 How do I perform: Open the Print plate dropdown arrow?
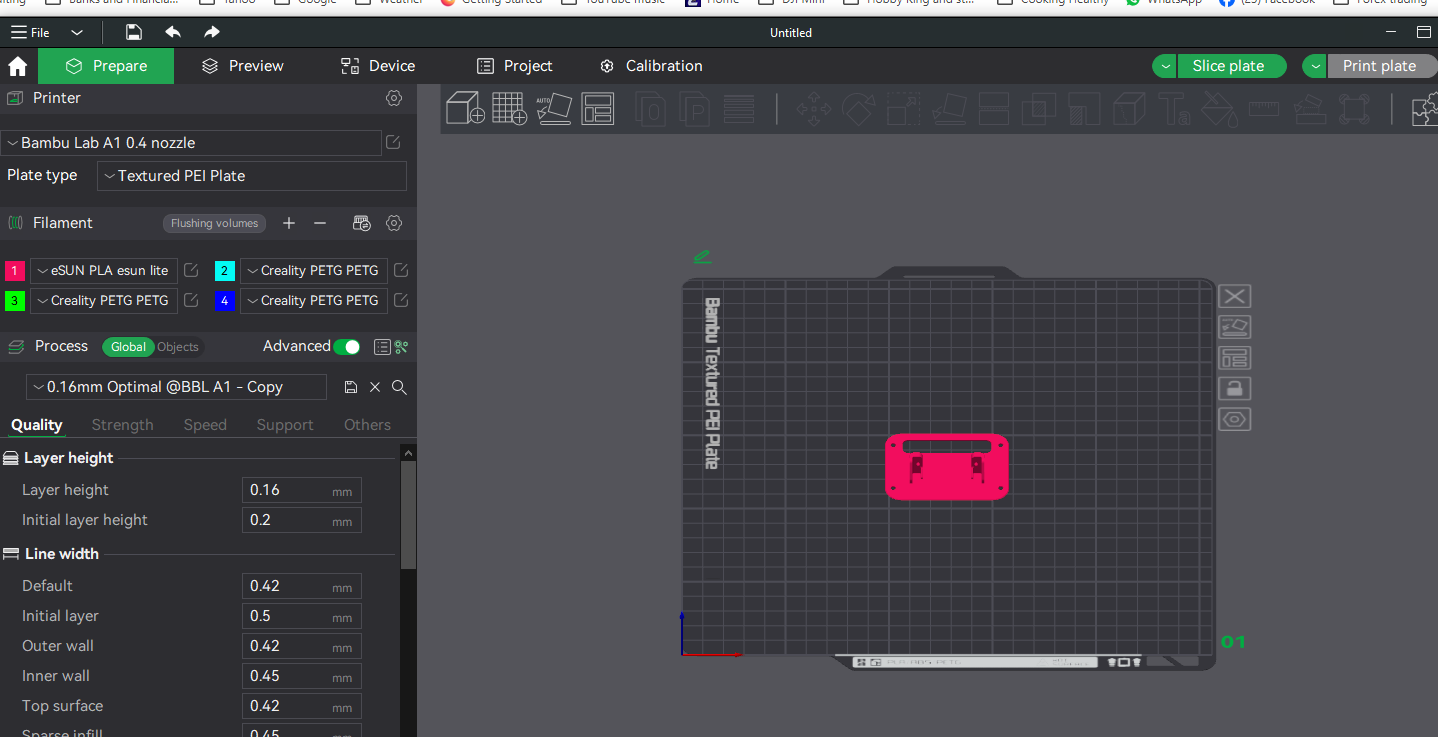pos(1314,66)
